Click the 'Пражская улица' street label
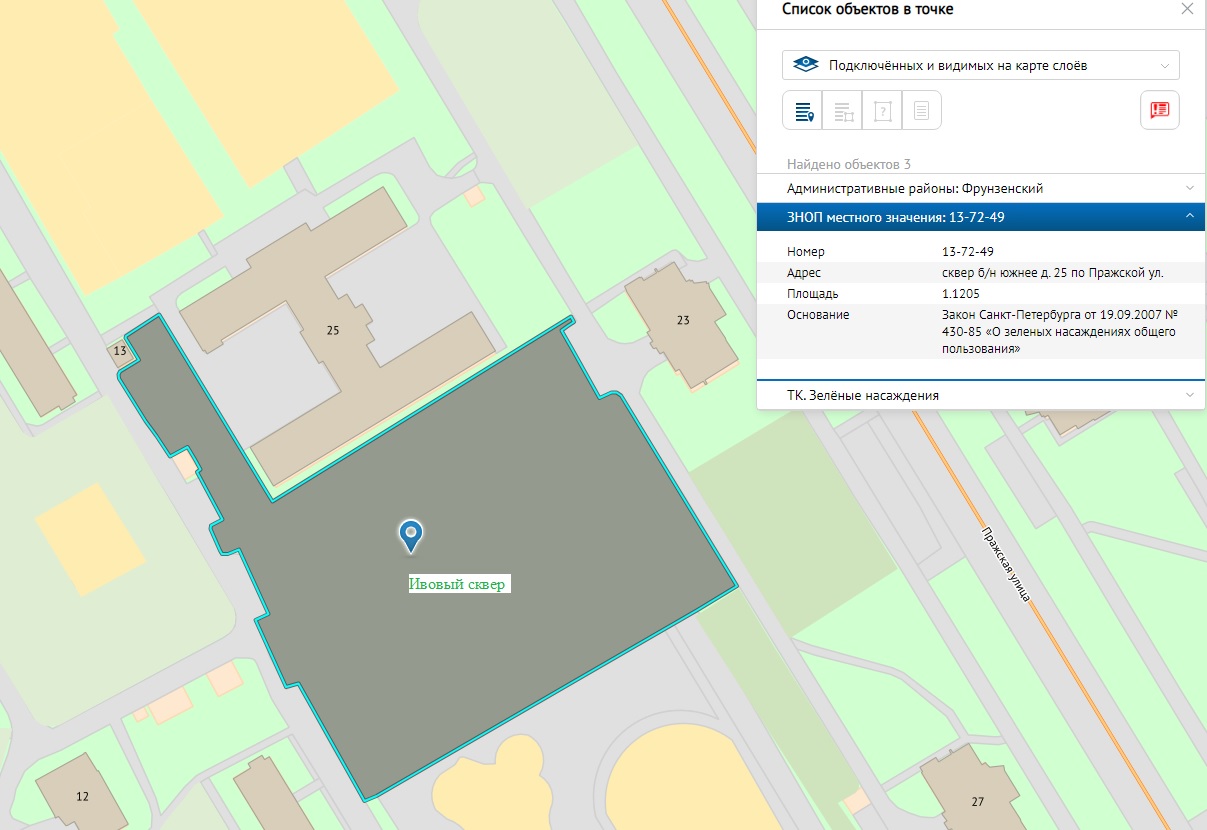The image size is (1207, 830). 1004,563
